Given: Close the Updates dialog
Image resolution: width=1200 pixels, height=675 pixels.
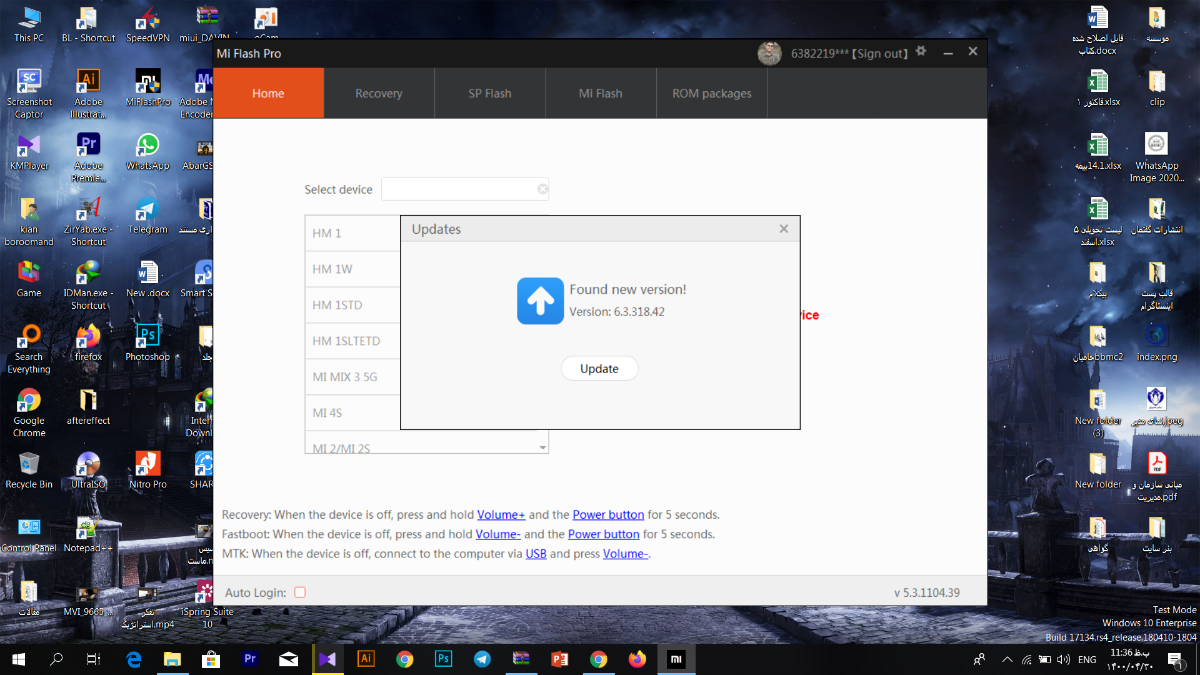Looking at the screenshot, I should [x=784, y=228].
